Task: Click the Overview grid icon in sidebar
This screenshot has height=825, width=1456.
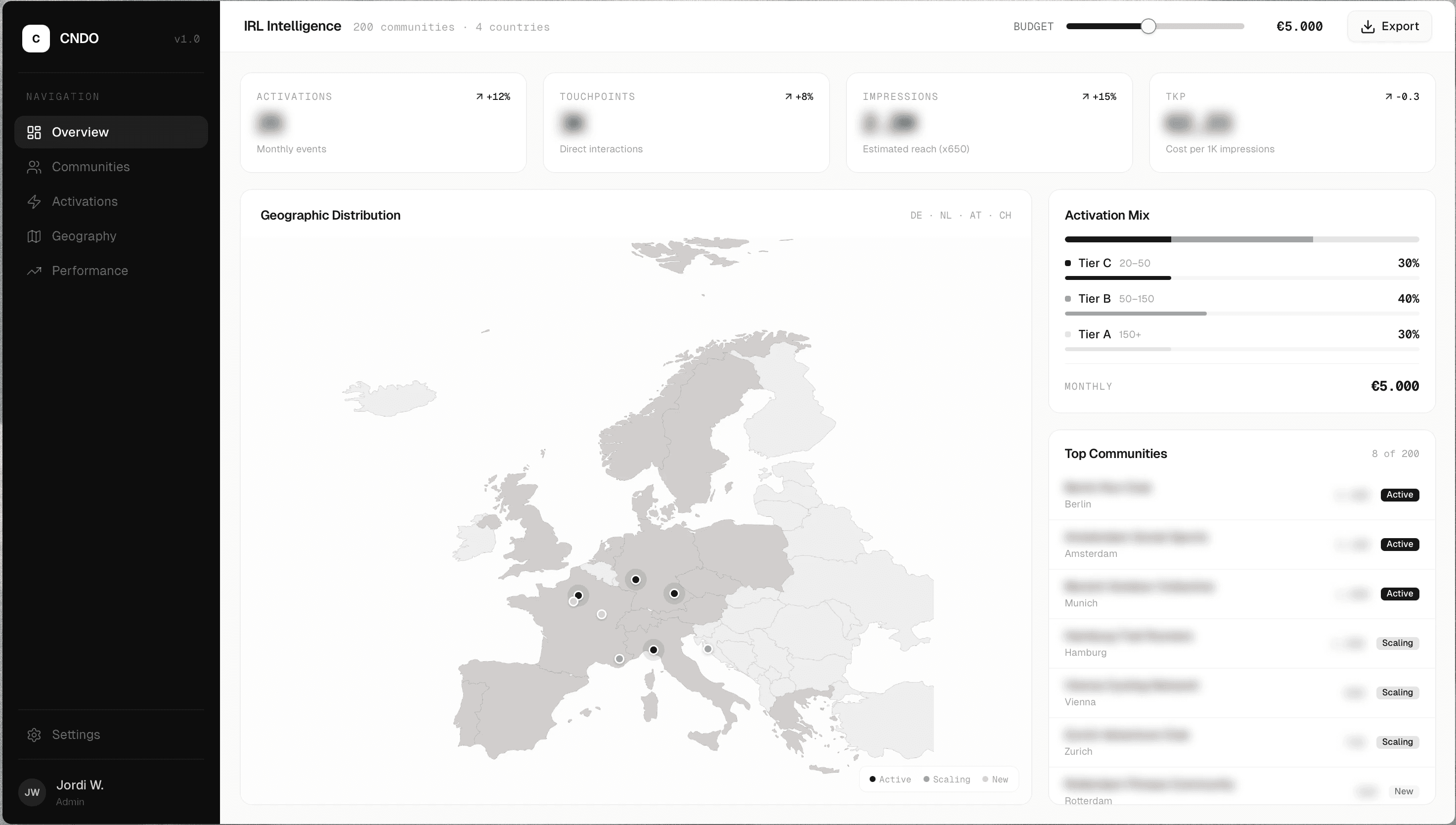Action: click(x=34, y=132)
